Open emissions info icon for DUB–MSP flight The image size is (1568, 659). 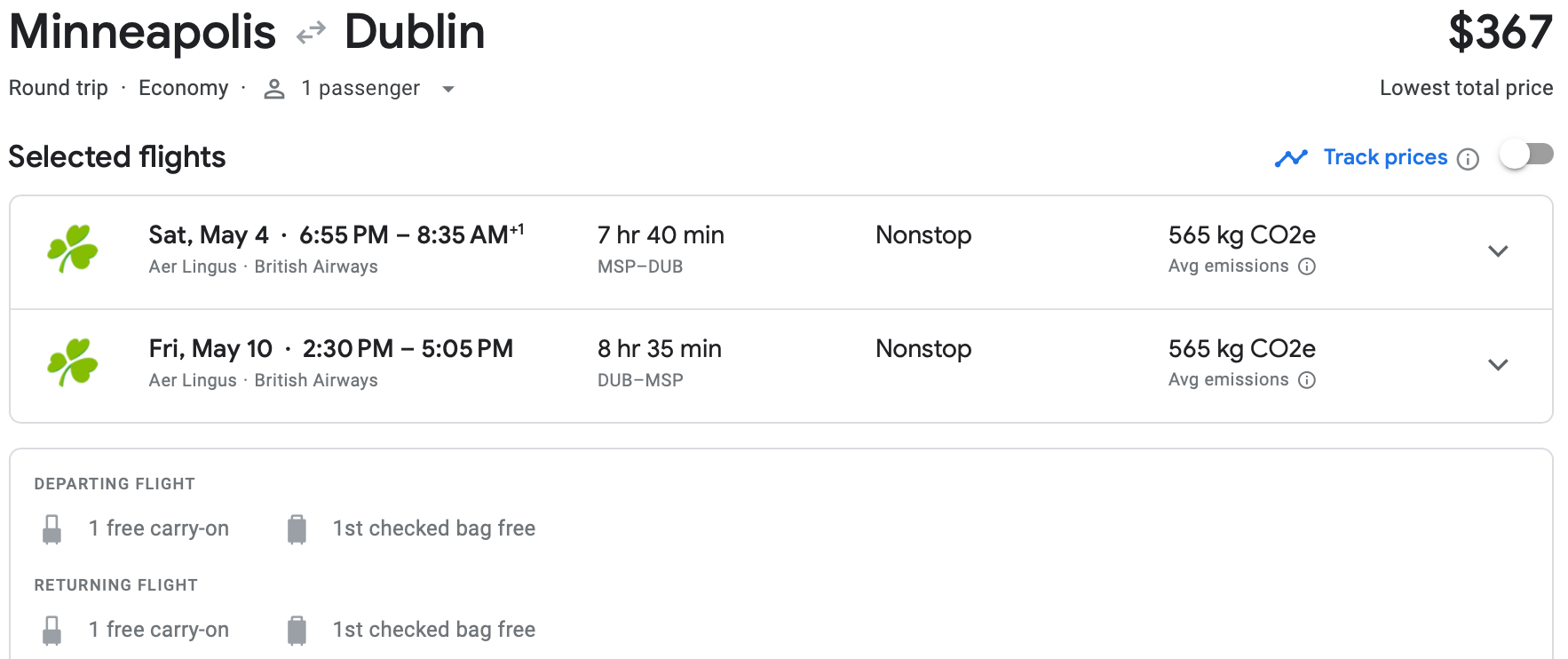1307,380
